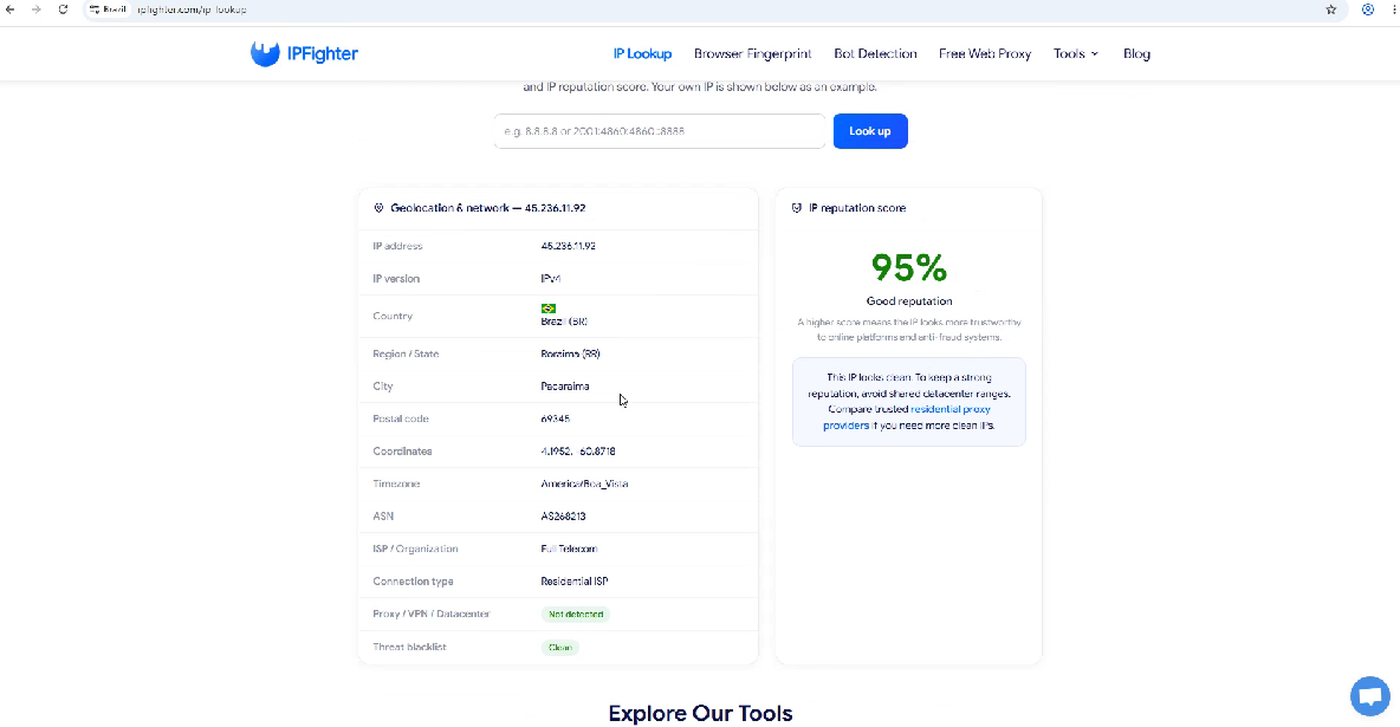
Task: Open the Blog link
Action: tap(1136, 54)
